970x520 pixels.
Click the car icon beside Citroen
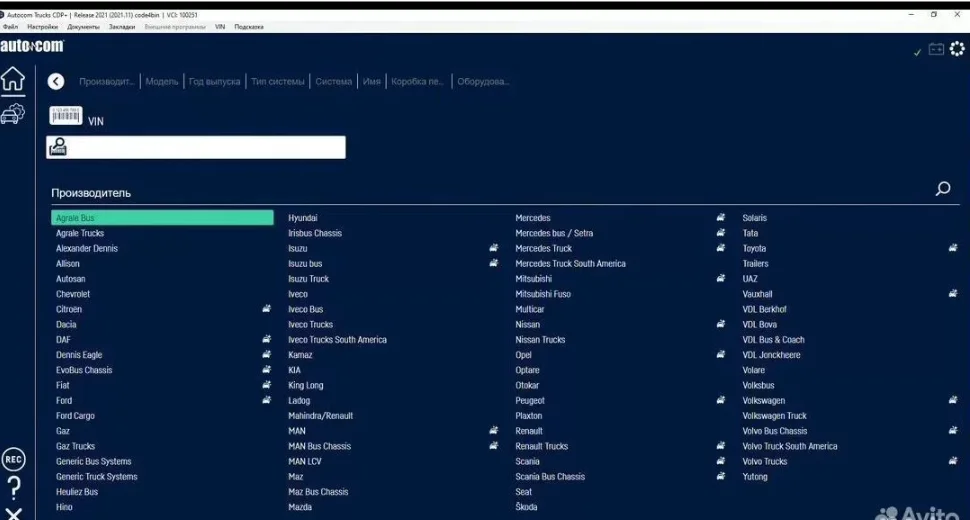[266, 309]
